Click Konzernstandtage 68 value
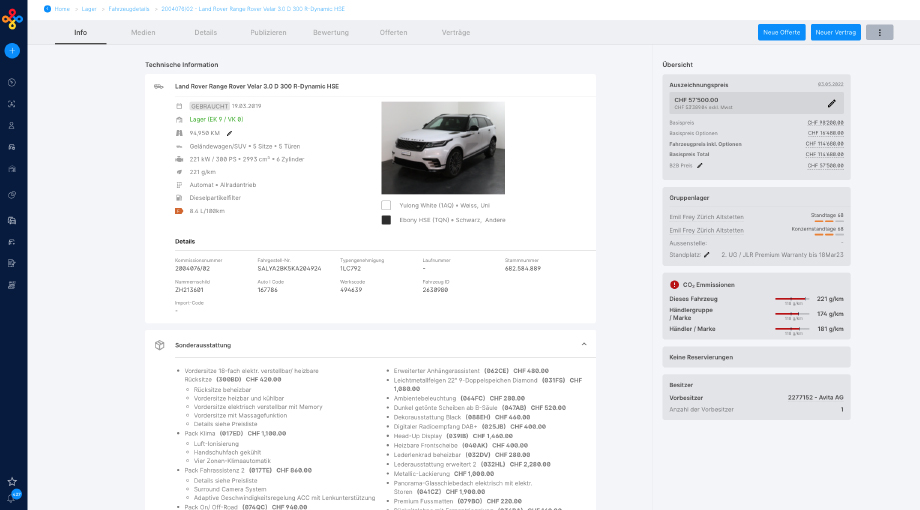This screenshot has width=920, height=510. click(x=817, y=229)
